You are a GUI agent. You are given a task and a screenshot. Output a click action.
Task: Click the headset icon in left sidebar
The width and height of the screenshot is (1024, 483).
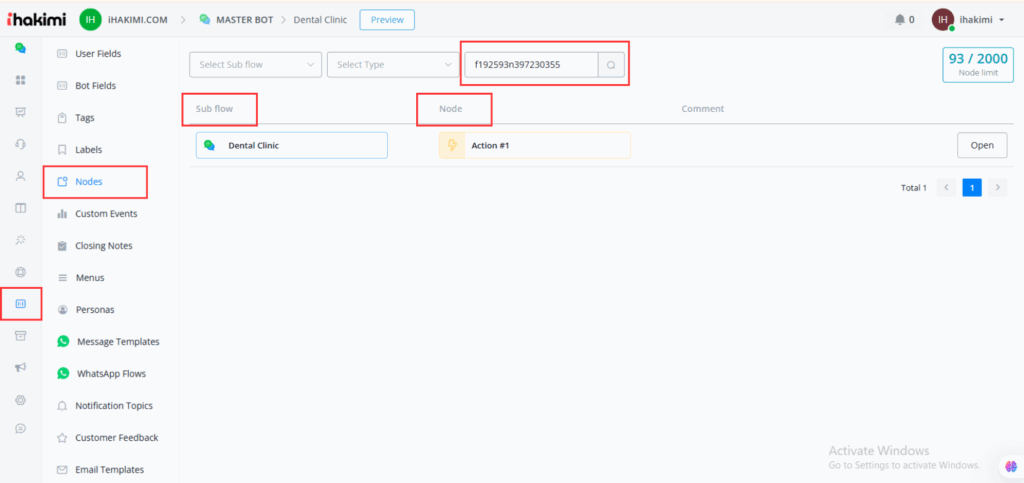pos(20,144)
